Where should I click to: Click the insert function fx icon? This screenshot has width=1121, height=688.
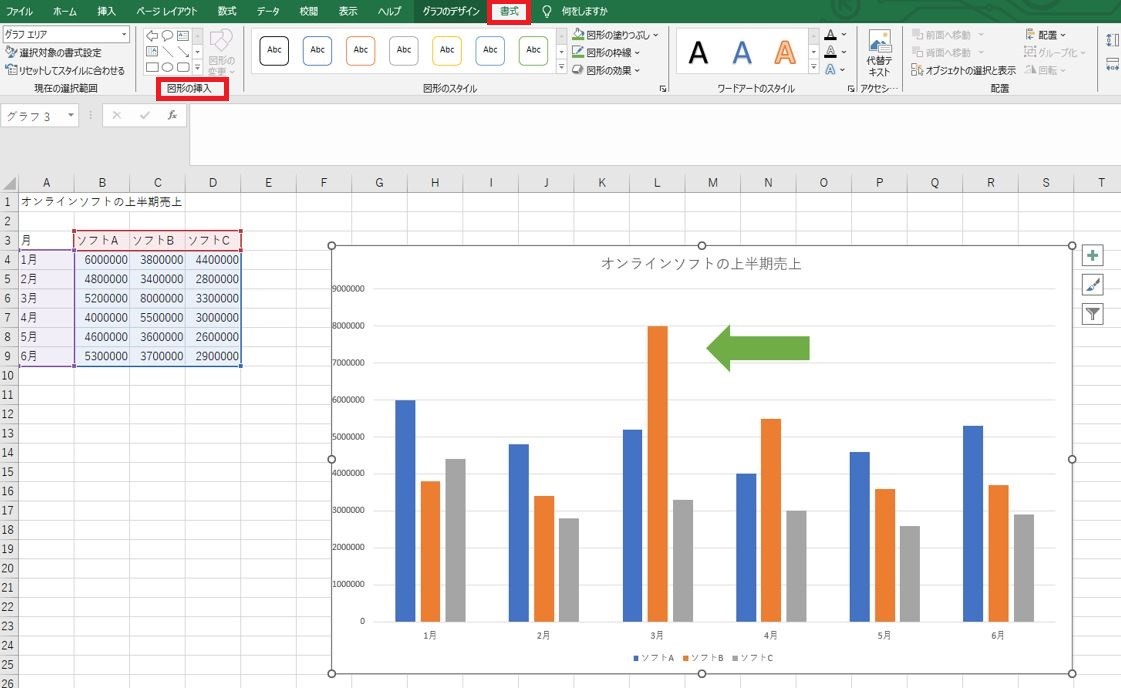click(172, 115)
